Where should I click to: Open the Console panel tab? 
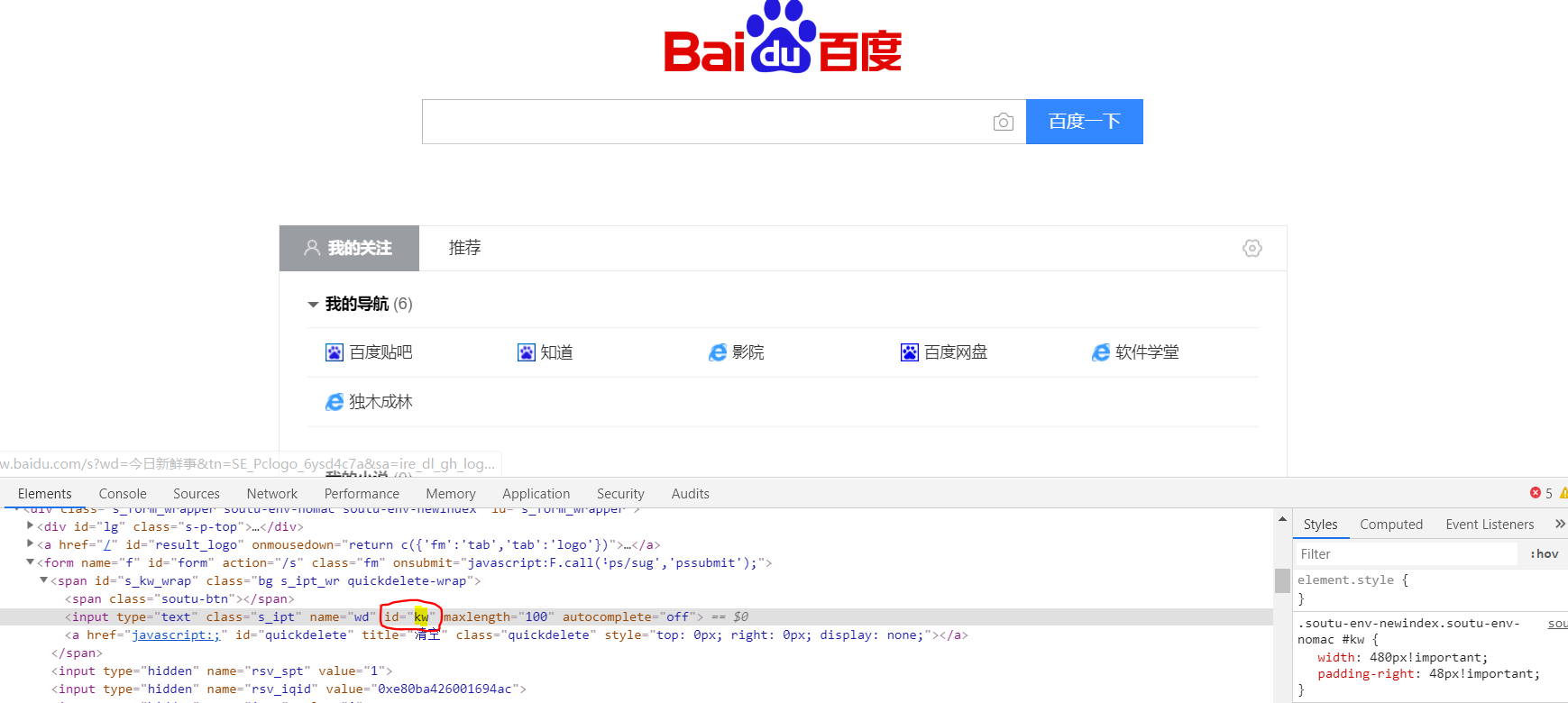123,494
